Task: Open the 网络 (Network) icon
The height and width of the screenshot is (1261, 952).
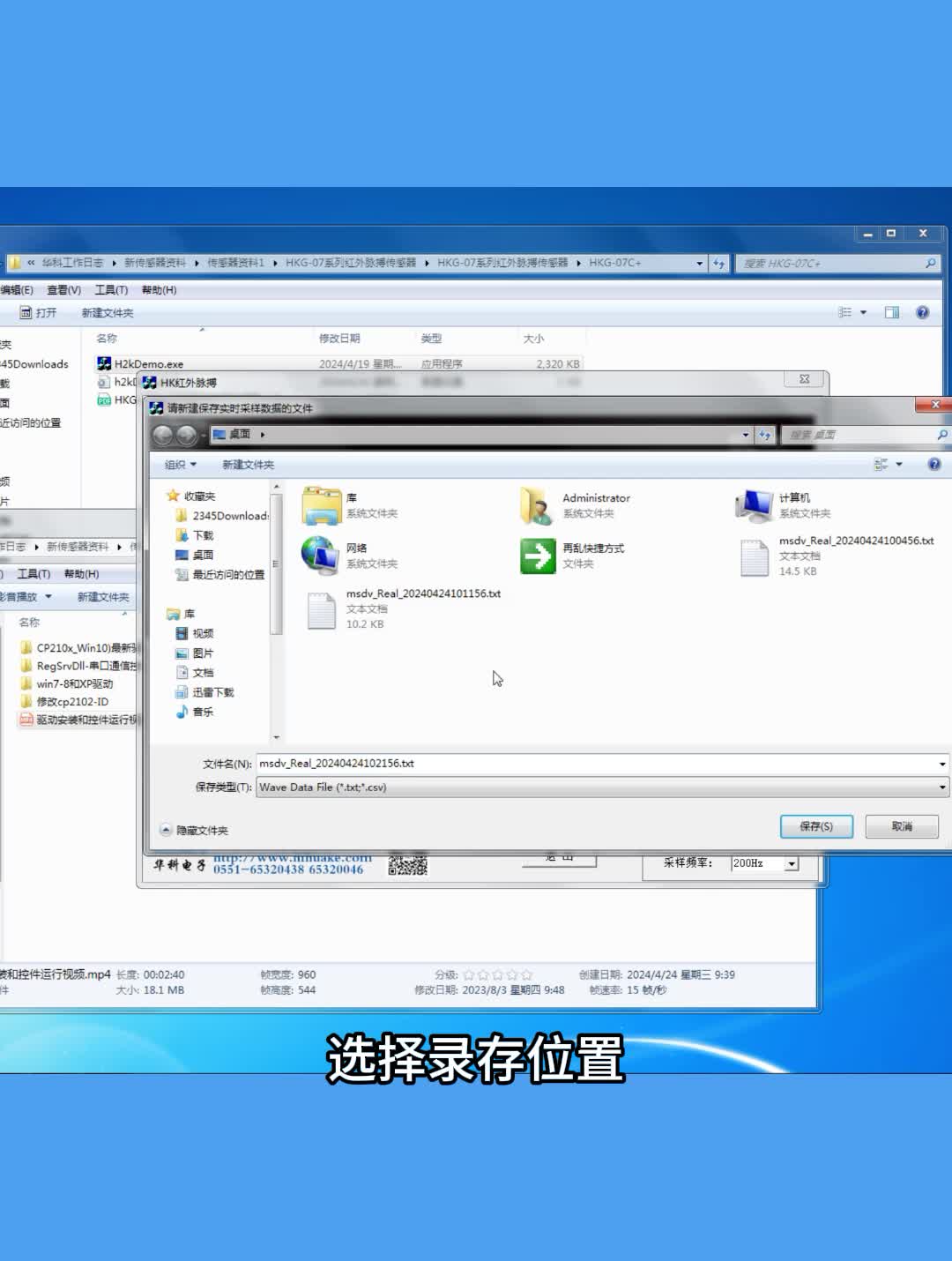Action: [322, 556]
